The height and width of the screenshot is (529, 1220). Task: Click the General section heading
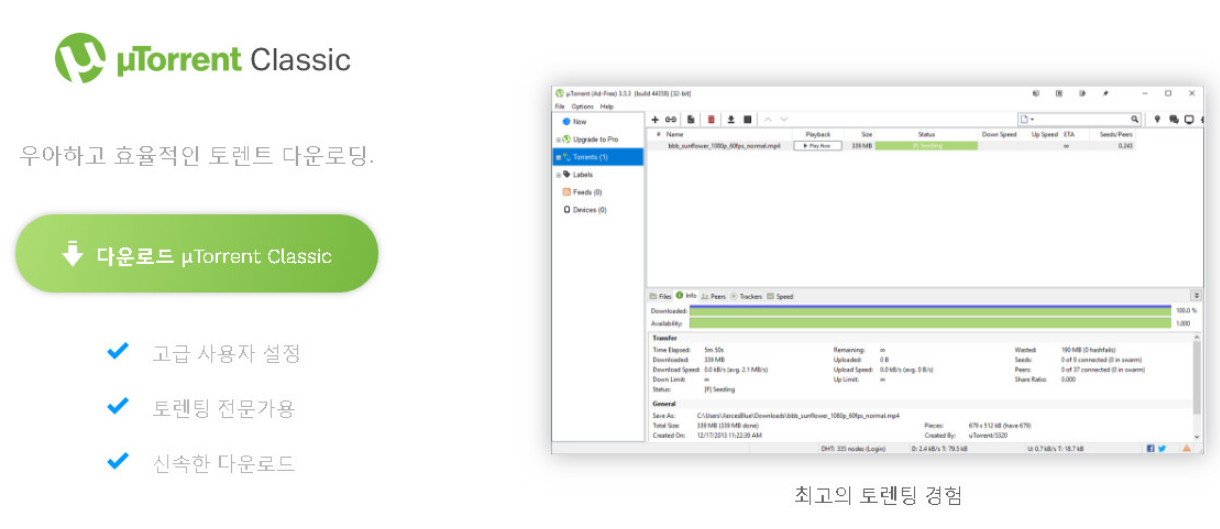[x=663, y=403]
